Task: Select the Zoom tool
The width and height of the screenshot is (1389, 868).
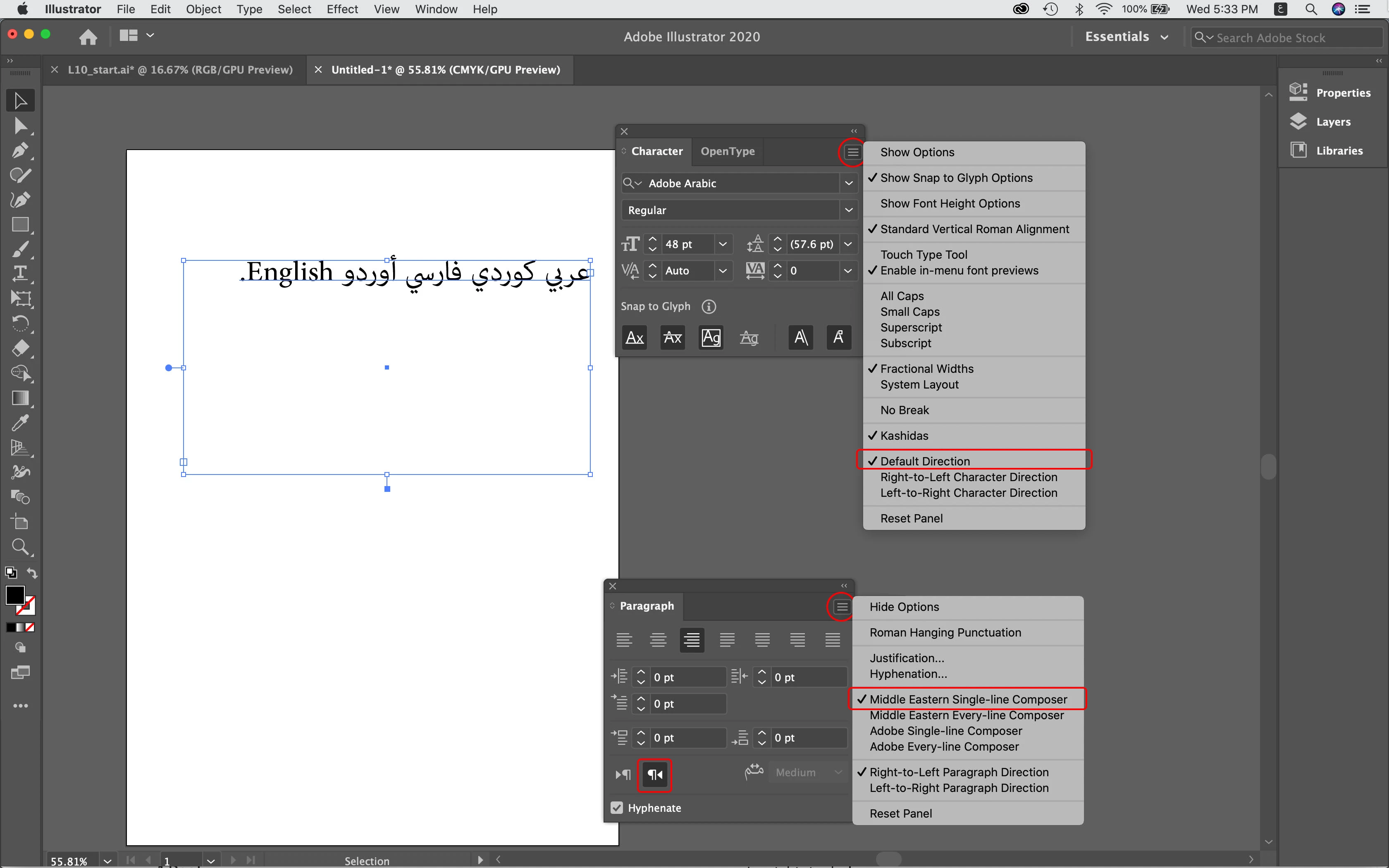Action: (x=20, y=546)
